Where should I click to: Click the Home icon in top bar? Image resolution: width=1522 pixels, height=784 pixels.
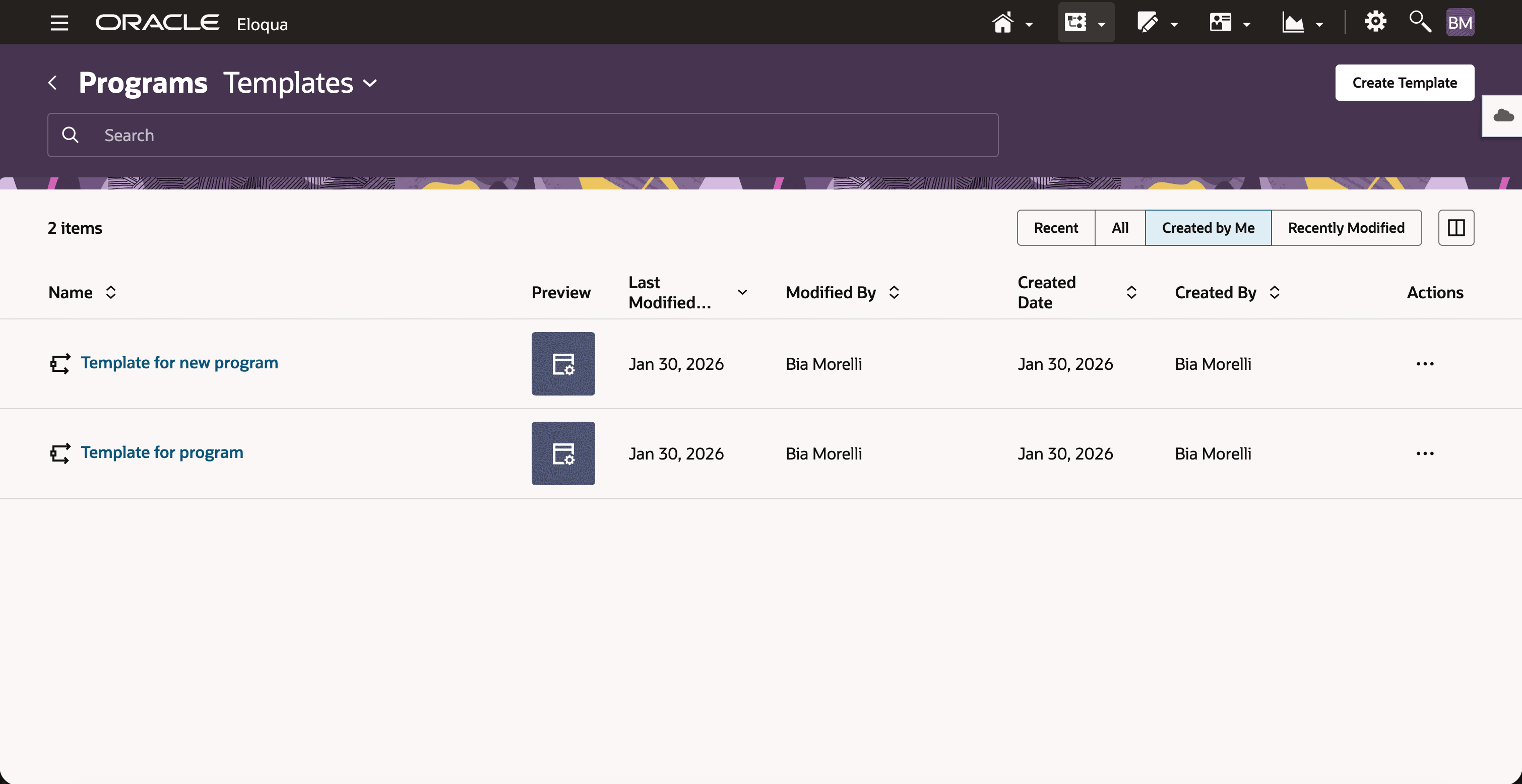1002,23
